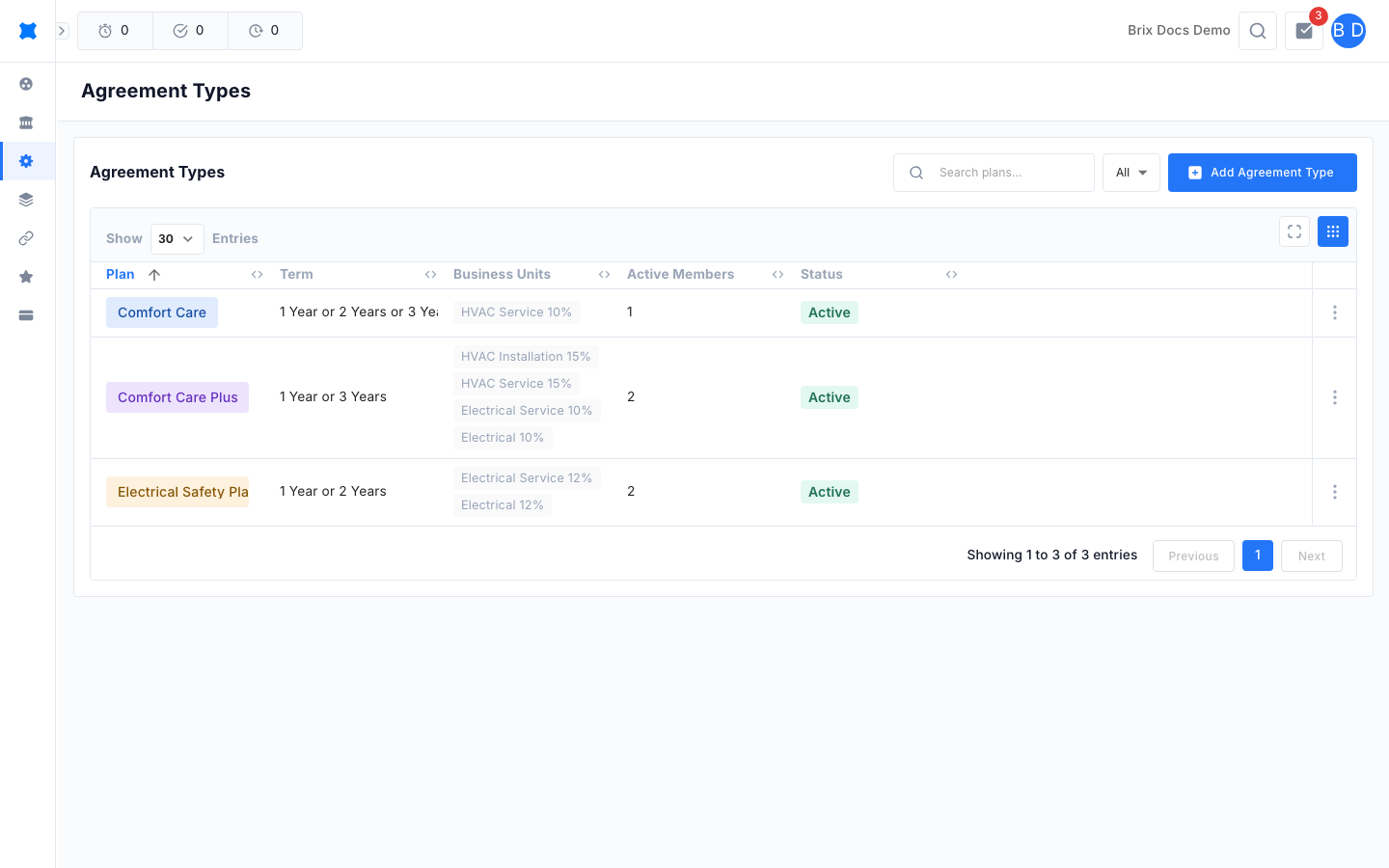The height and width of the screenshot is (868, 1389).
Task: Open the dashboard palette sidebar icon
Action: 26,84
